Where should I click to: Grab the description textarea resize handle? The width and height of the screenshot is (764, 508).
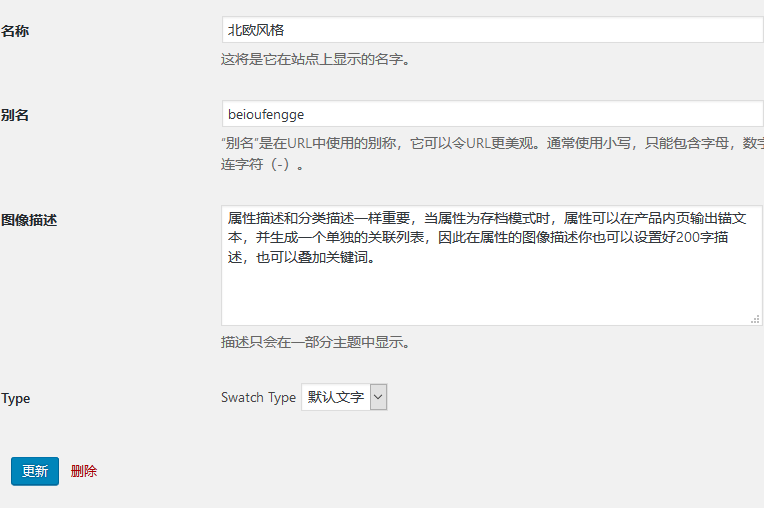(x=755, y=319)
